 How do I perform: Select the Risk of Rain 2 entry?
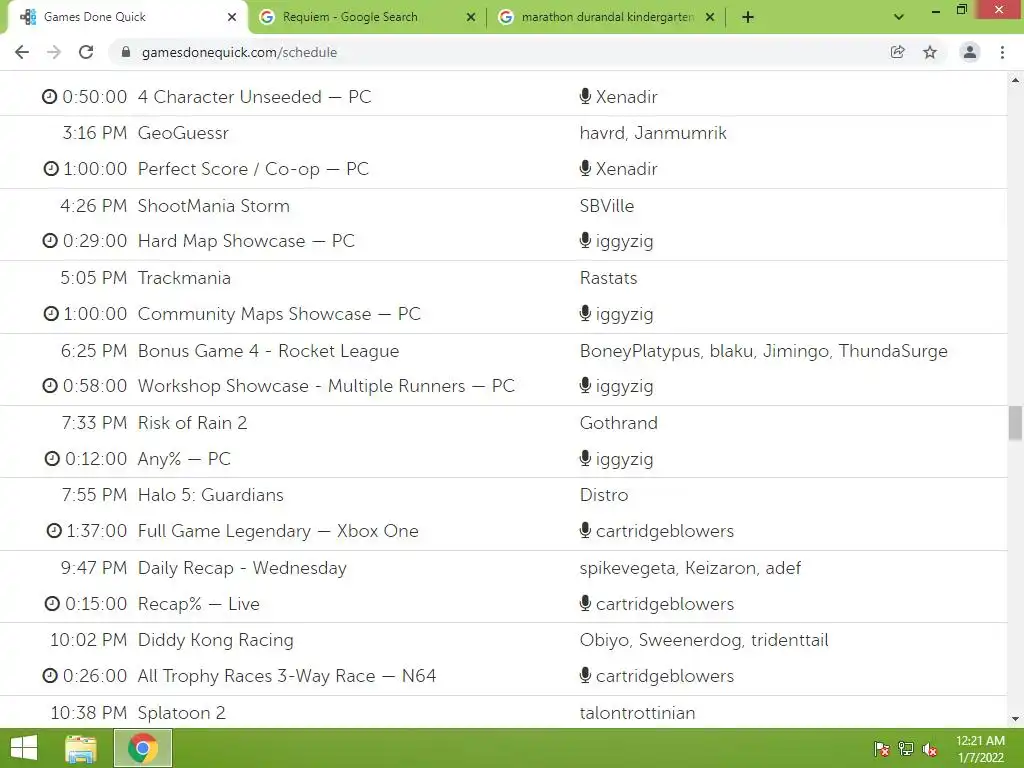tap(193, 423)
